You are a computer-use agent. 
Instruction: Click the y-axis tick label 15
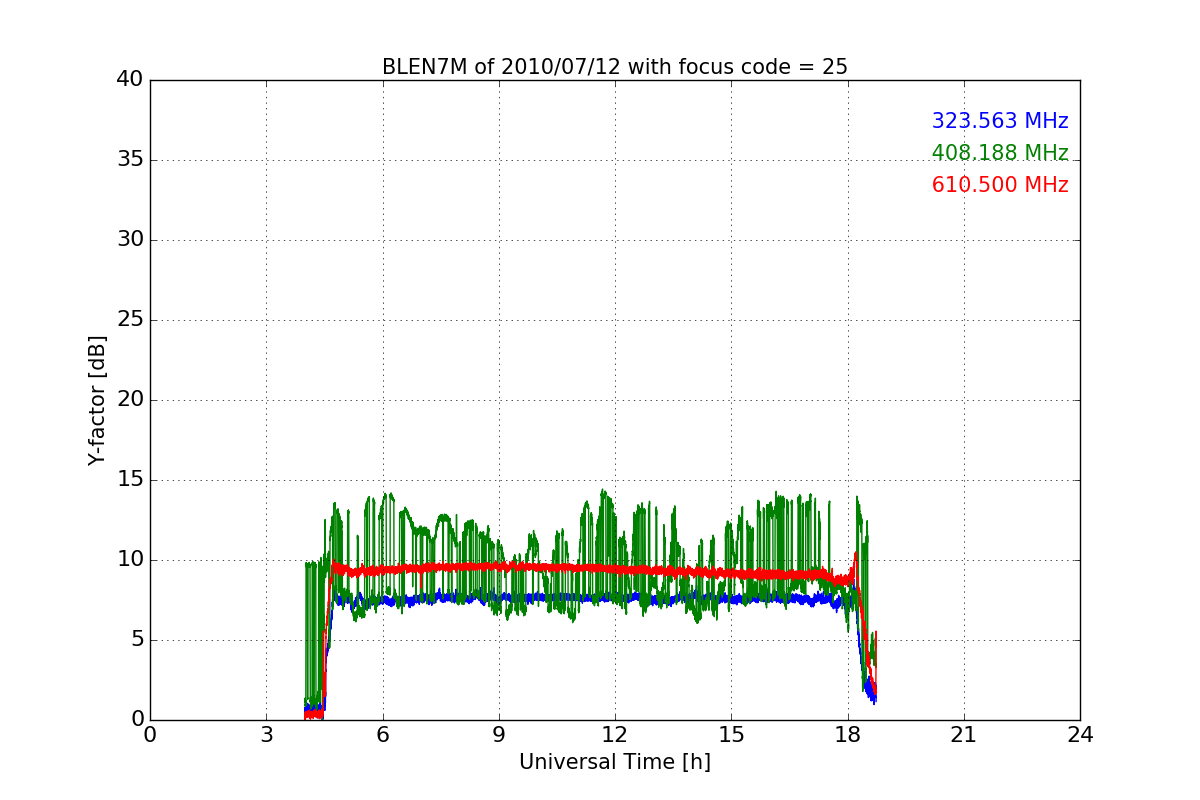tap(130, 480)
